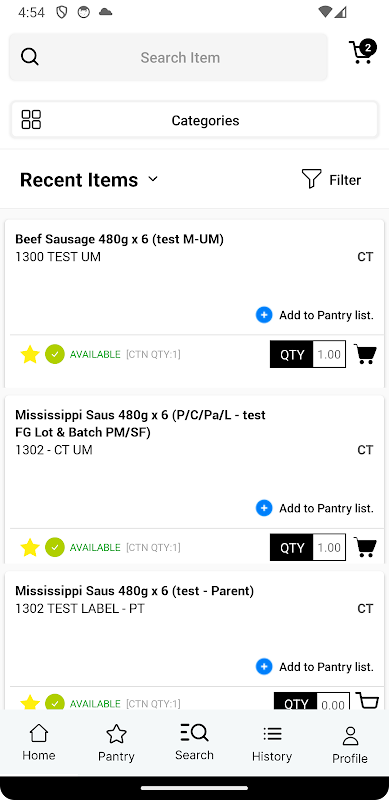Add Mississippi Saus P/C/Pa/L to cart
The width and height of the screenshot is (389, 800).
366,547
